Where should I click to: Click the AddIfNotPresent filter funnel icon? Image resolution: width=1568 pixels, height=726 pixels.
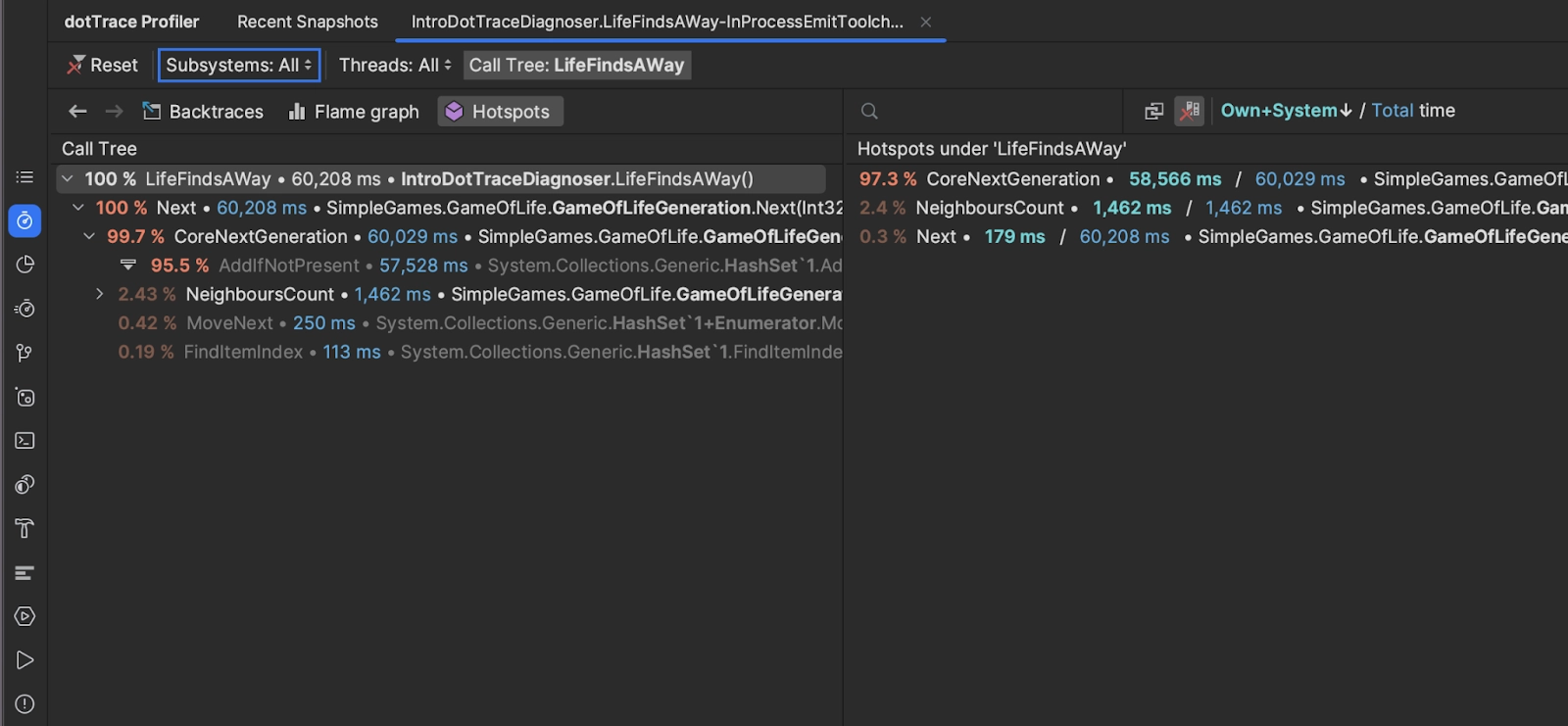[x=128, y=266]
